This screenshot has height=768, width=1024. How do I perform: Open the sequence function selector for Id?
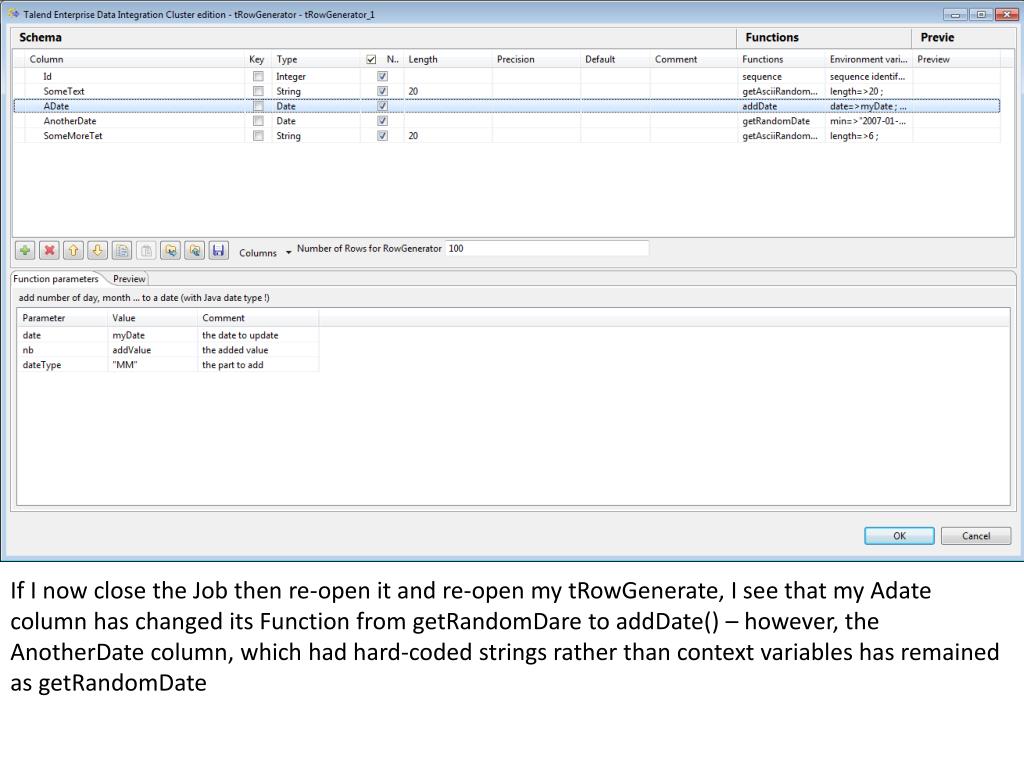[781, 76]
